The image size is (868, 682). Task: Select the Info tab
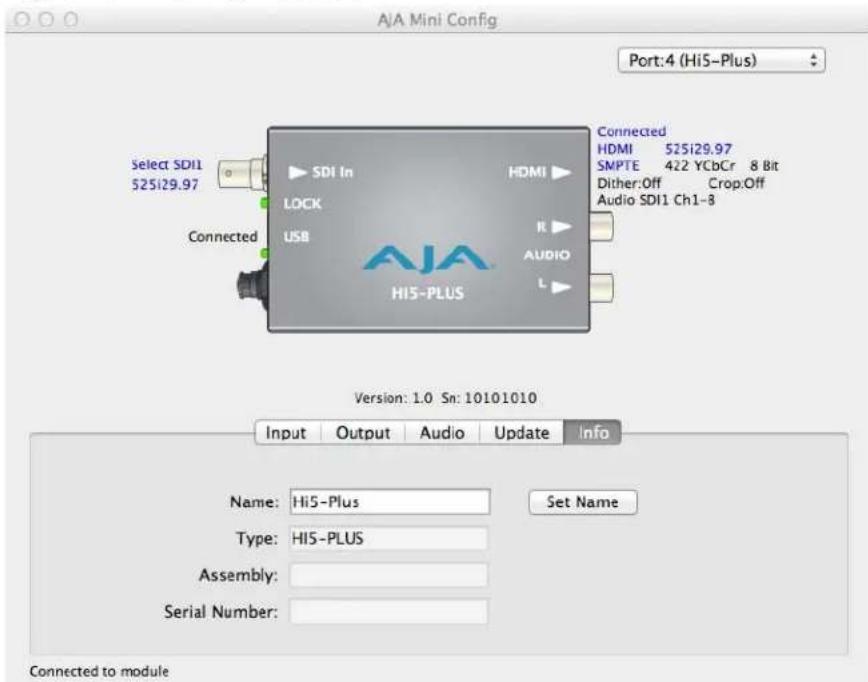point(592,432)
